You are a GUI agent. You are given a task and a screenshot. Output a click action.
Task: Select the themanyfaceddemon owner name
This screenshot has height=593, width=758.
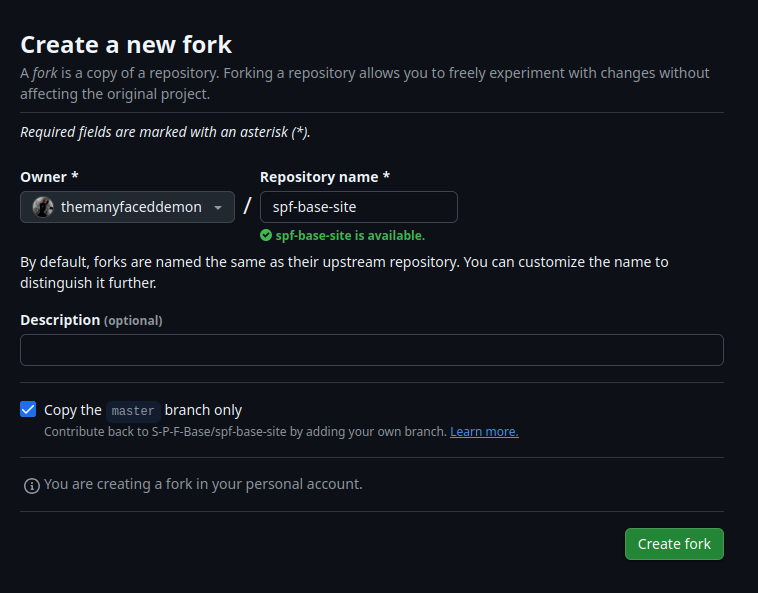131,207
